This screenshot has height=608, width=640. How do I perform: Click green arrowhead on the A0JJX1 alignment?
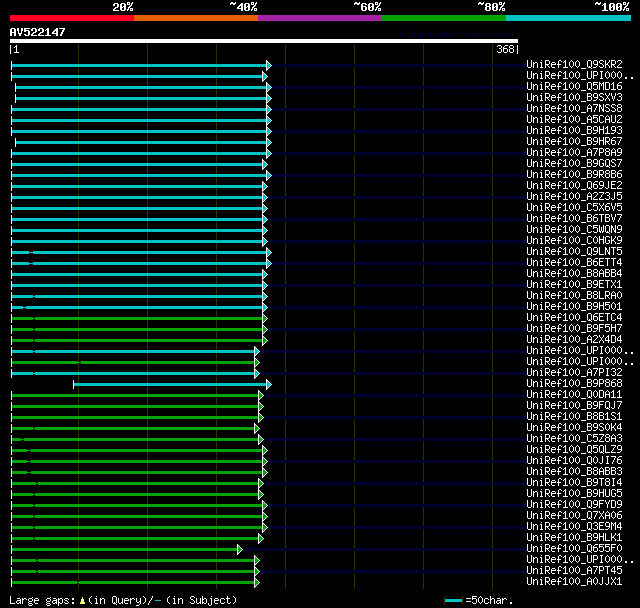pyautogui.click(x=257, y=582)
